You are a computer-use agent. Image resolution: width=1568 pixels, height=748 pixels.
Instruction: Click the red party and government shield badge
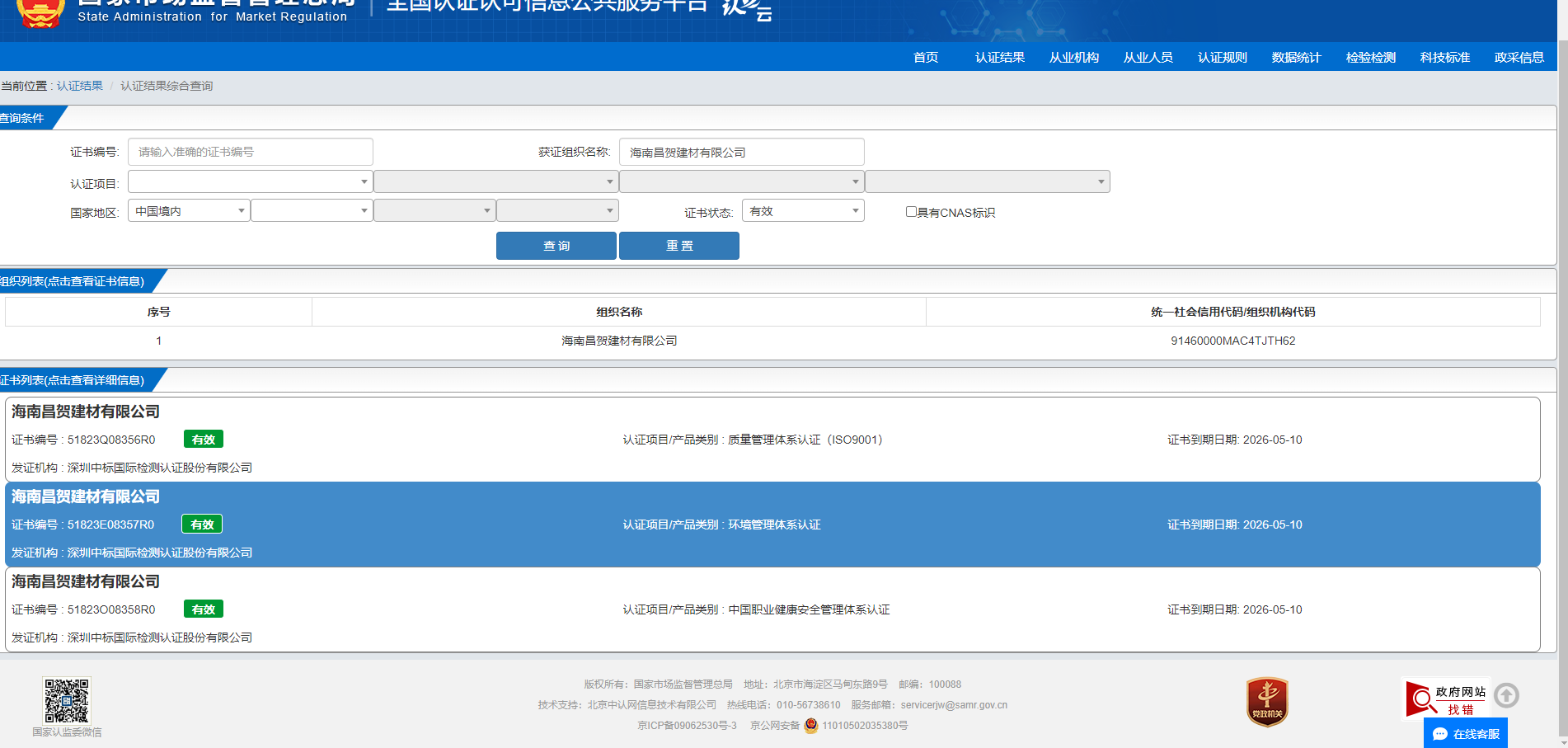click(x=1266, y=702)
